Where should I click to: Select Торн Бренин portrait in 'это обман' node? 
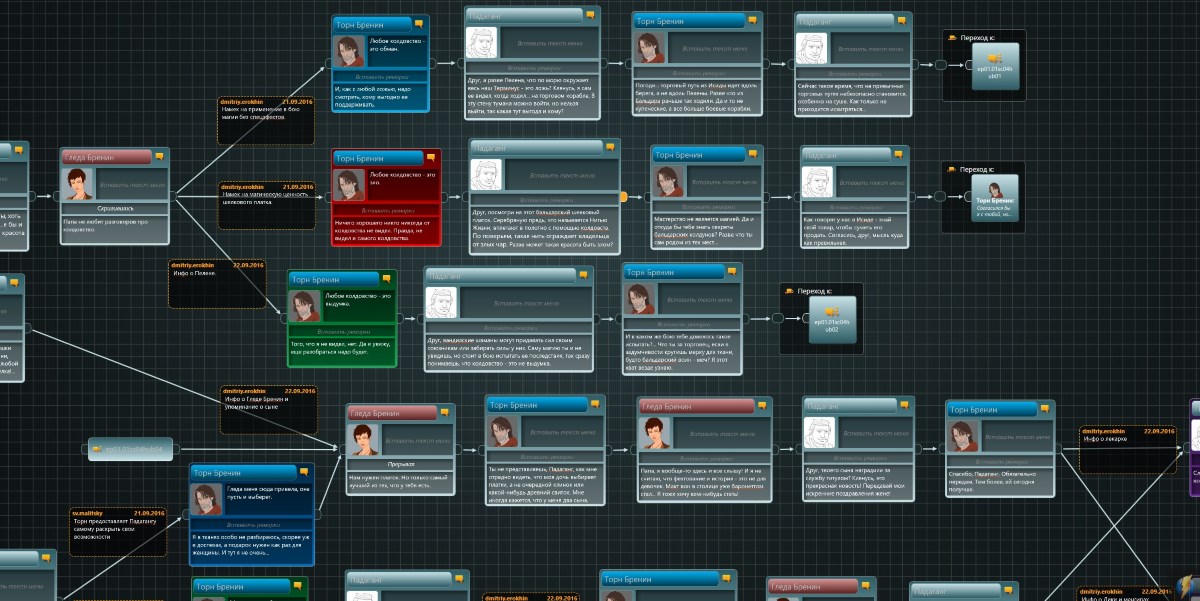[x=349, y=52]
